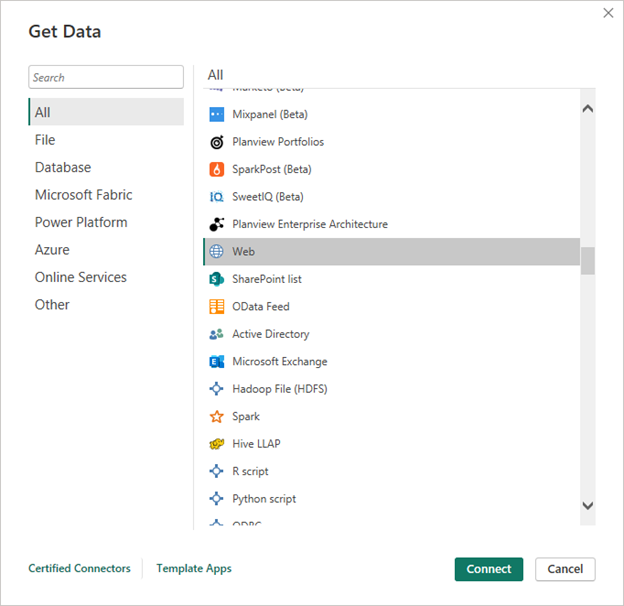Select the Active Directory people icon

click(x=216, y=334)
